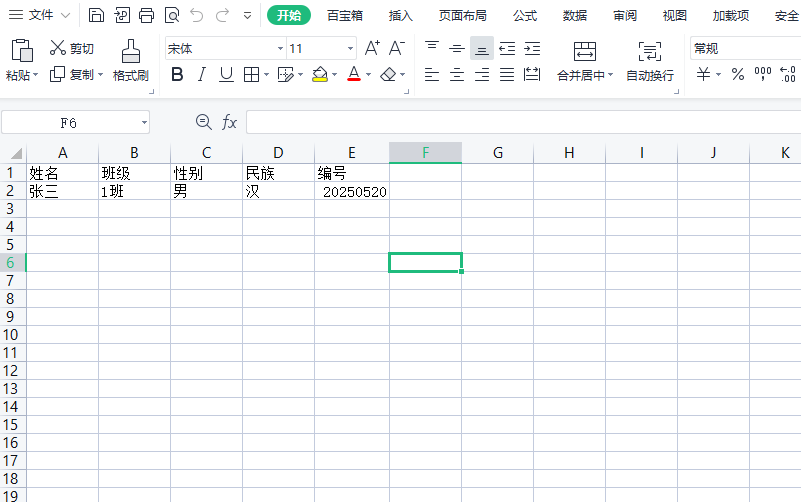Open the 文件 menu

(40, 15)
